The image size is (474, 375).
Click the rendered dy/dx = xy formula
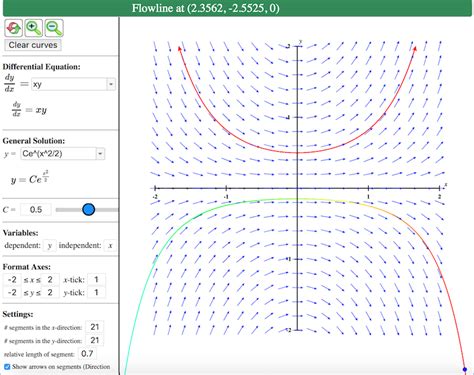29,109
